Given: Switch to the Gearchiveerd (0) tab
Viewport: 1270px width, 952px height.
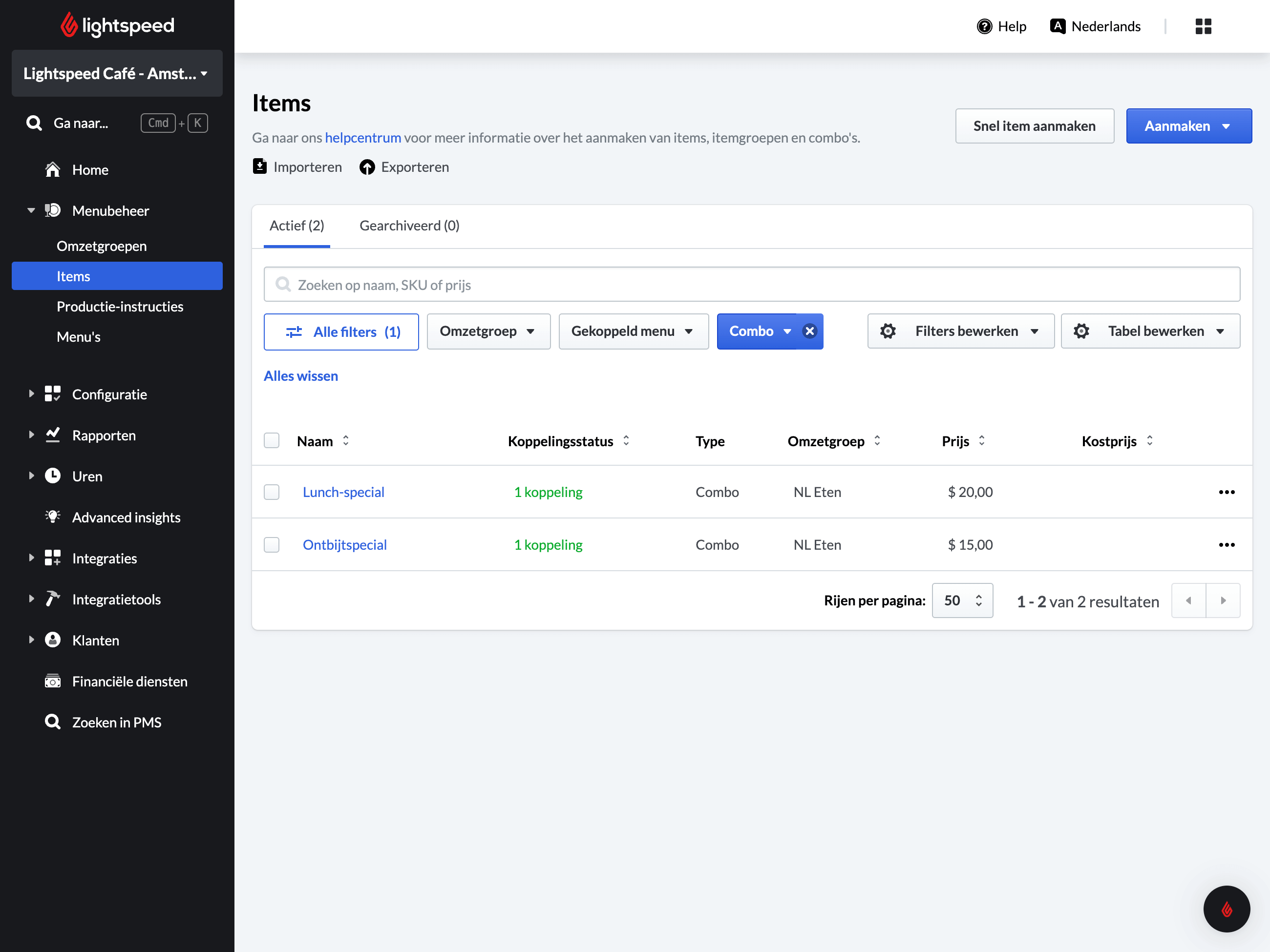Looking at the screenshot, I should coord(409,226).
